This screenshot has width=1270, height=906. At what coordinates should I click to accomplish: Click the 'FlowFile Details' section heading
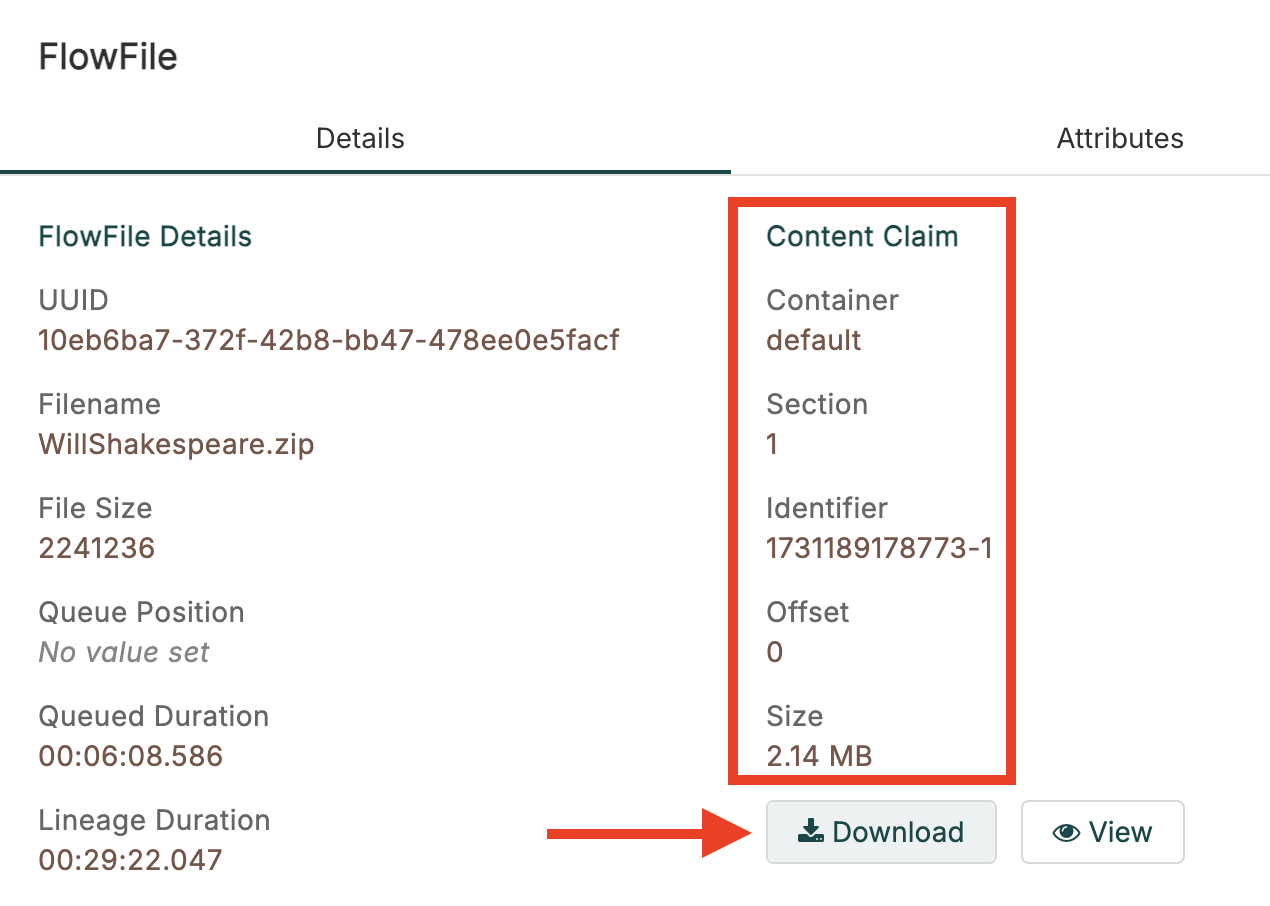pyautogui.click(x=145, y=236)
